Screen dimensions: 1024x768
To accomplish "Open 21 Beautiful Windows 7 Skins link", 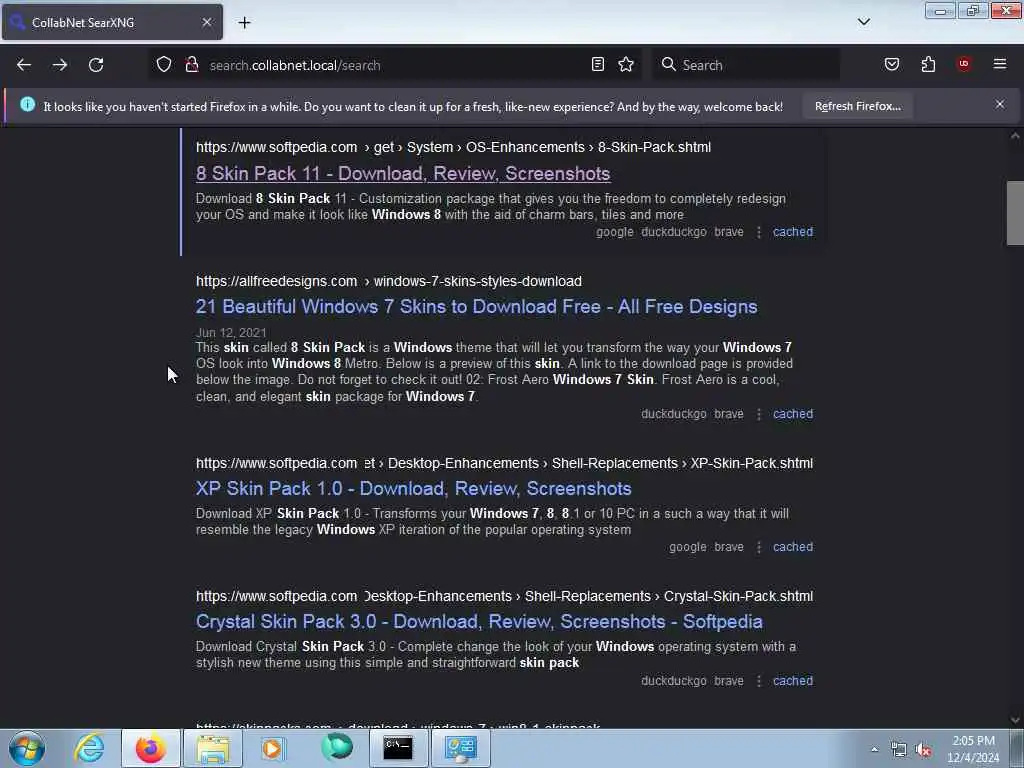I will [x=477, y=307].
